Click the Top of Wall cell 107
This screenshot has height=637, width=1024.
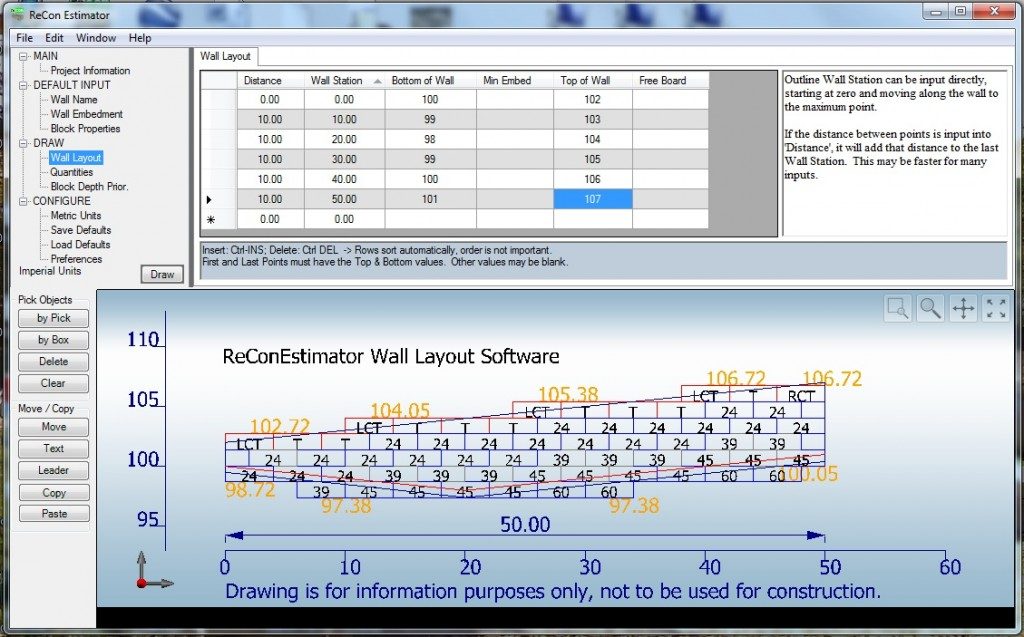pyautogui.click(x=592, y=199)
